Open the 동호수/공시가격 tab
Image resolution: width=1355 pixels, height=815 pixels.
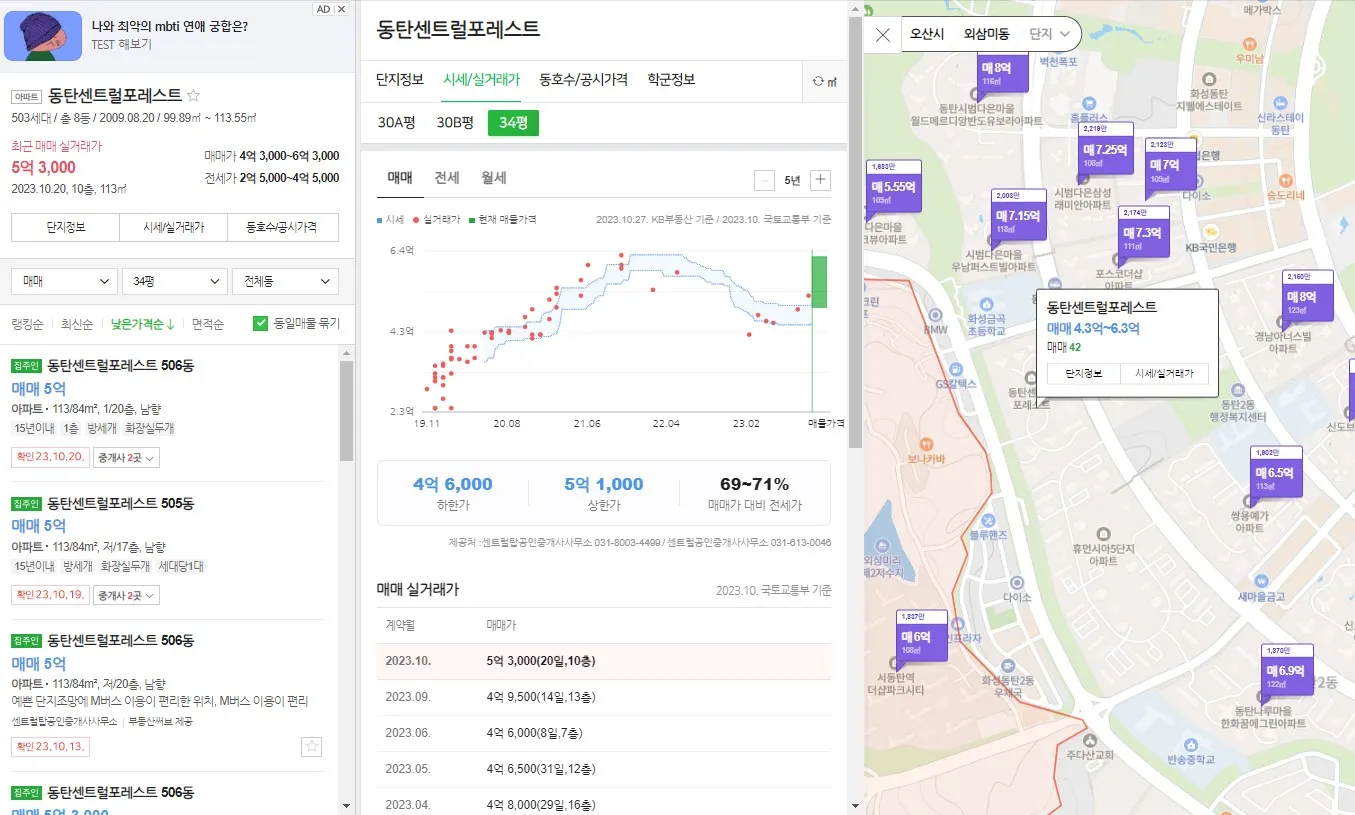(583, 80)
